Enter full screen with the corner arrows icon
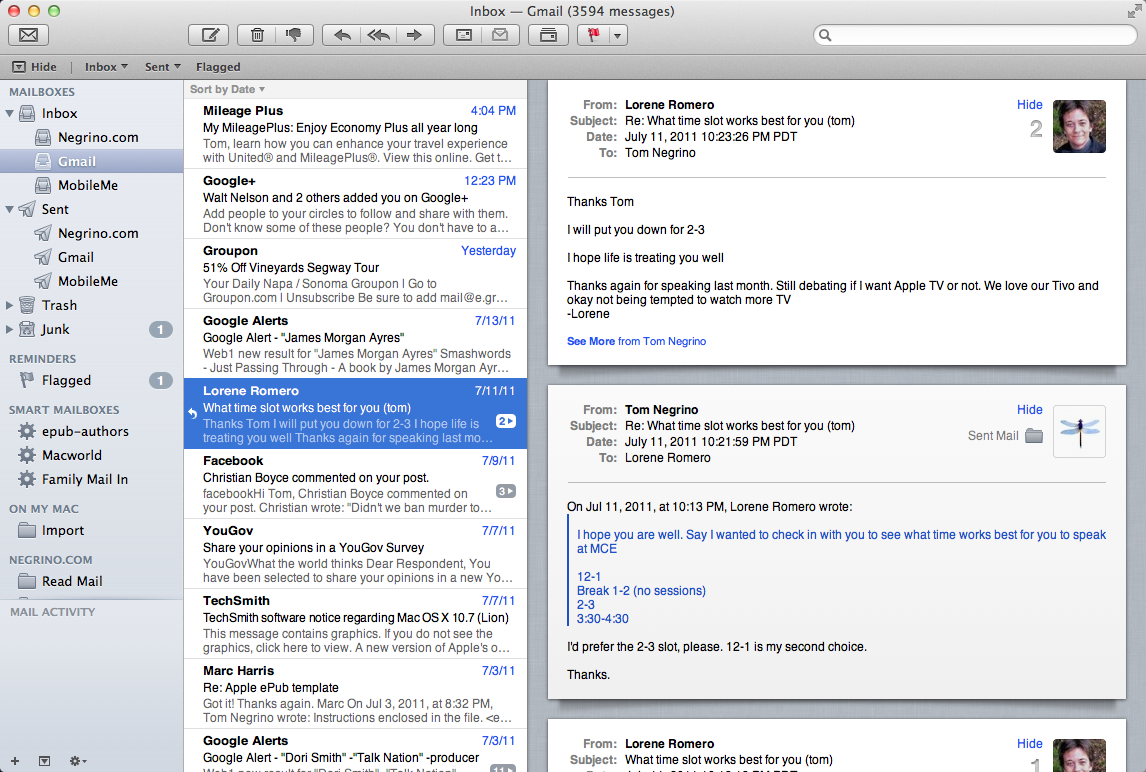Viewport: 1146px width, 772px height. click(x=1134, y=11)
